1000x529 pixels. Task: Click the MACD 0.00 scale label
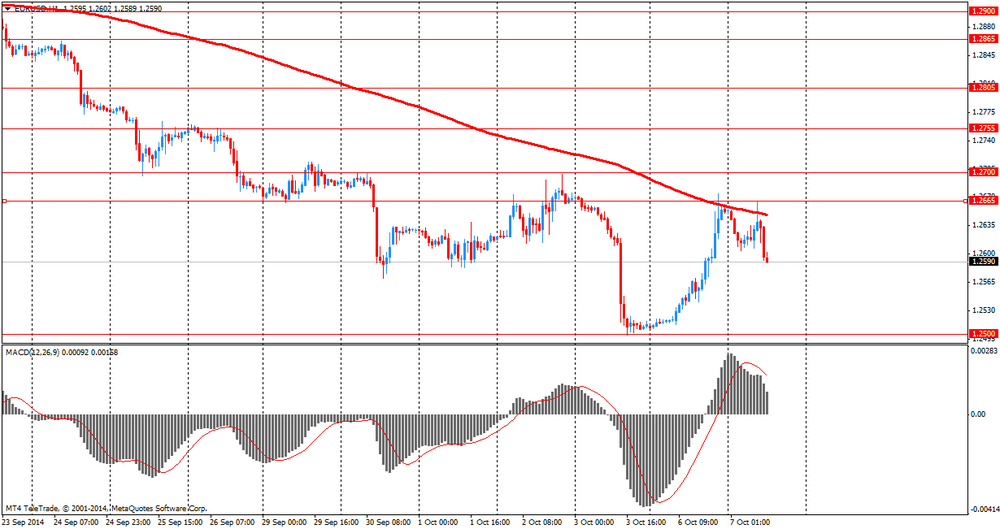click(978, 415)
